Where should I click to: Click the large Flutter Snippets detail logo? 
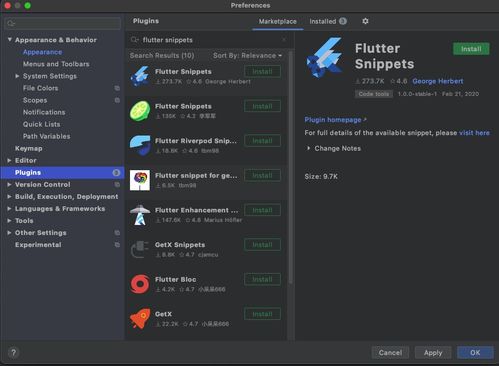(x=325, y=57)
